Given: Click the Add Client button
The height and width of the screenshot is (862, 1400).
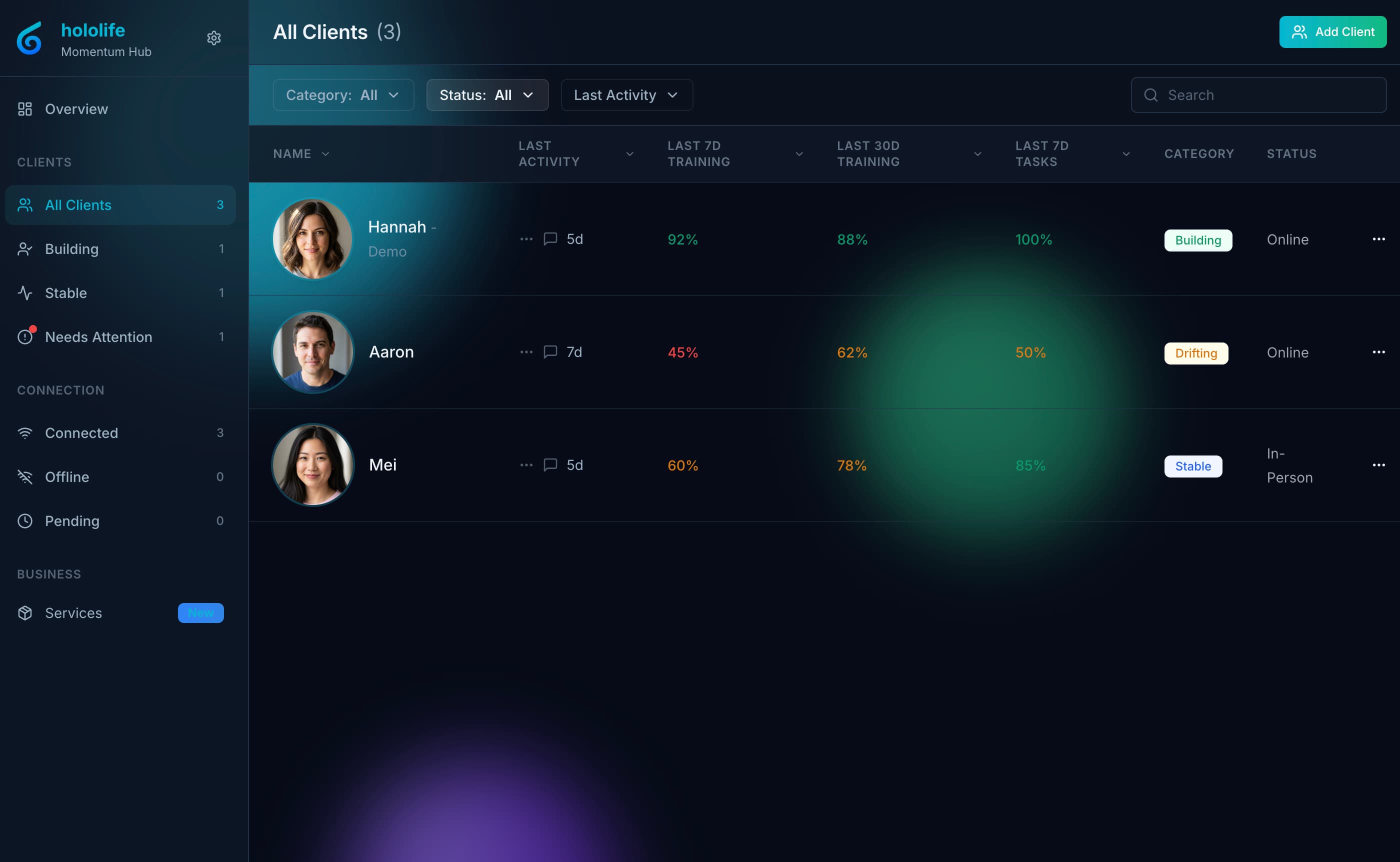Looking at the screenshot, I should (x=1332, y=32).
